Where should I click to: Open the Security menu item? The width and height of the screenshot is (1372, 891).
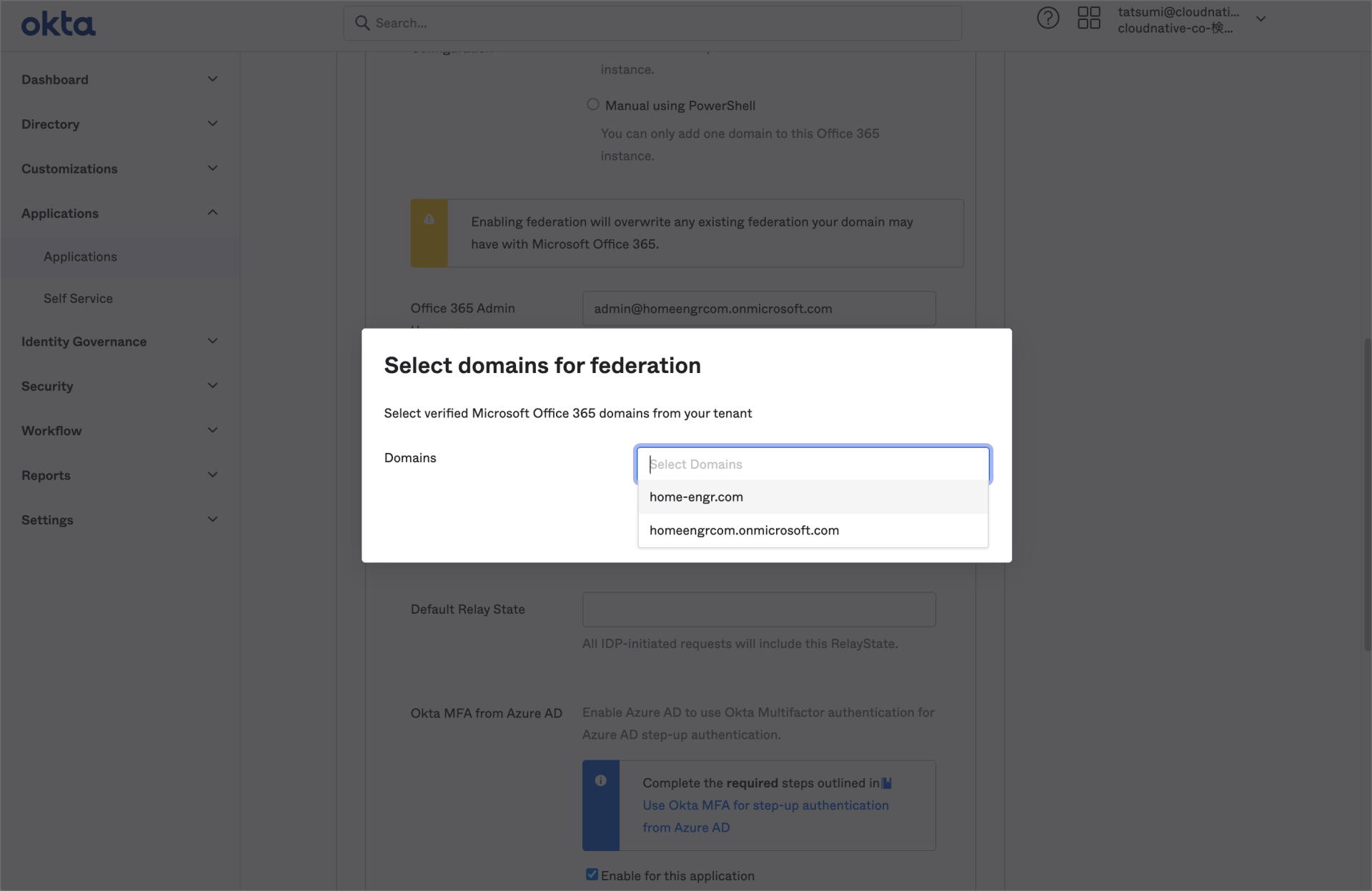(x=46, y=386)
